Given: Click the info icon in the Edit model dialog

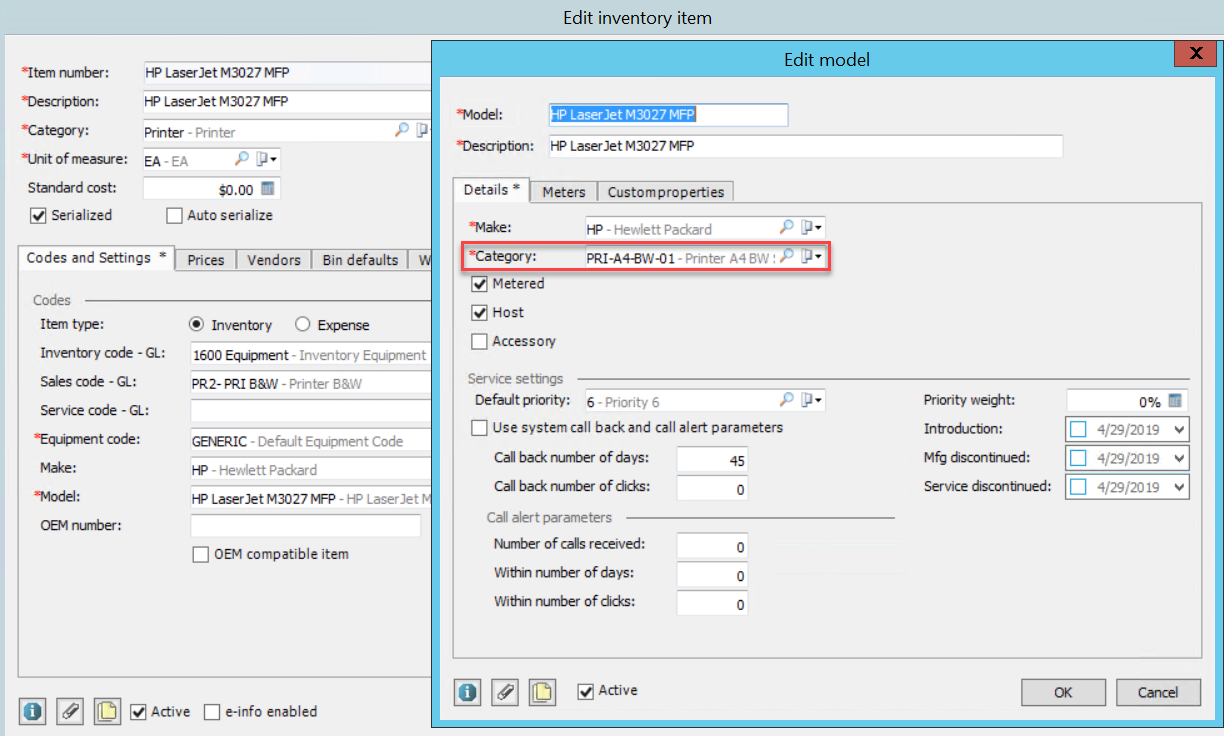Looking at the screenshot, I should [466, 692].
